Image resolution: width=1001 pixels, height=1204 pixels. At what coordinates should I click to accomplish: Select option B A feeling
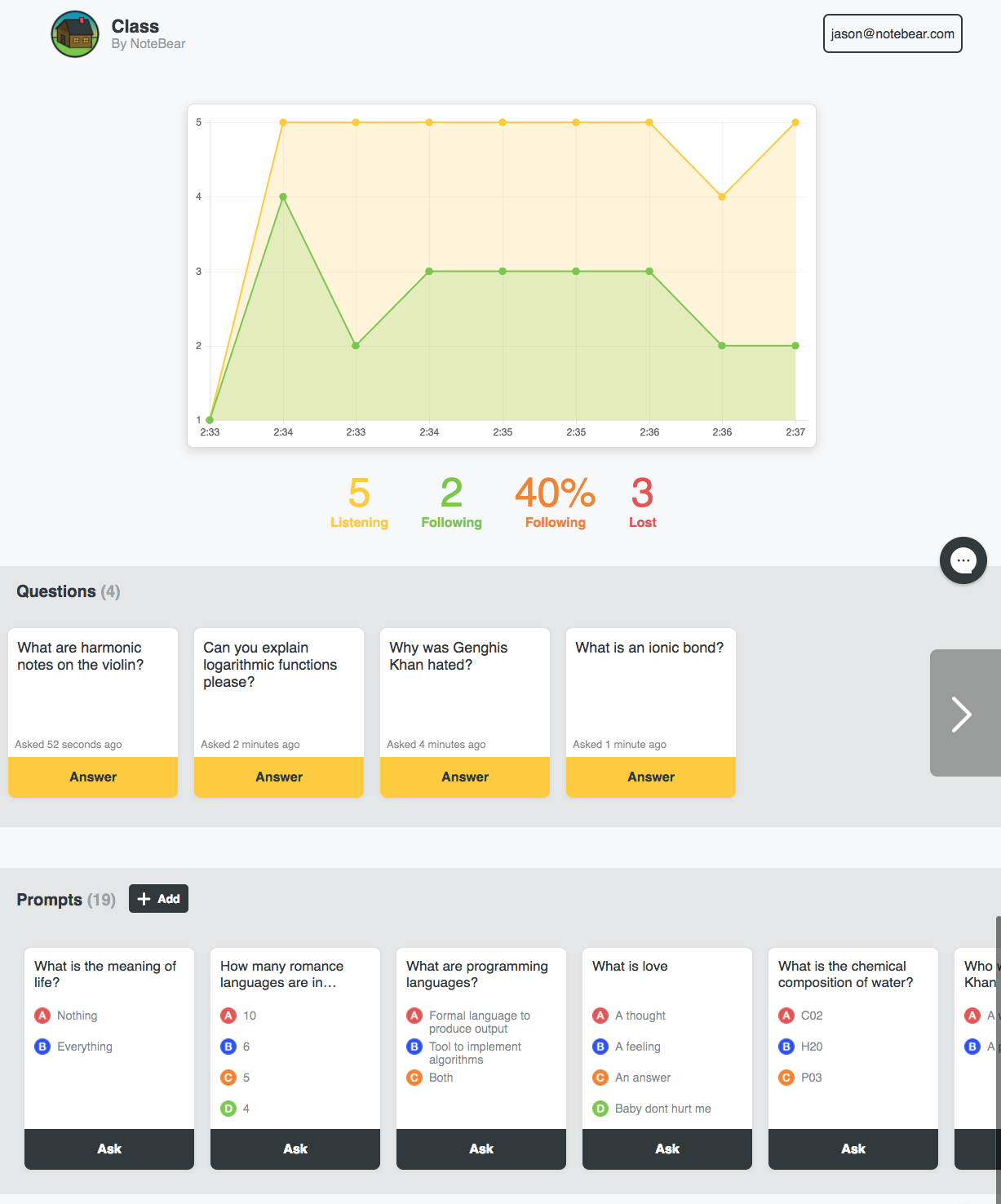click(627, 1047)
